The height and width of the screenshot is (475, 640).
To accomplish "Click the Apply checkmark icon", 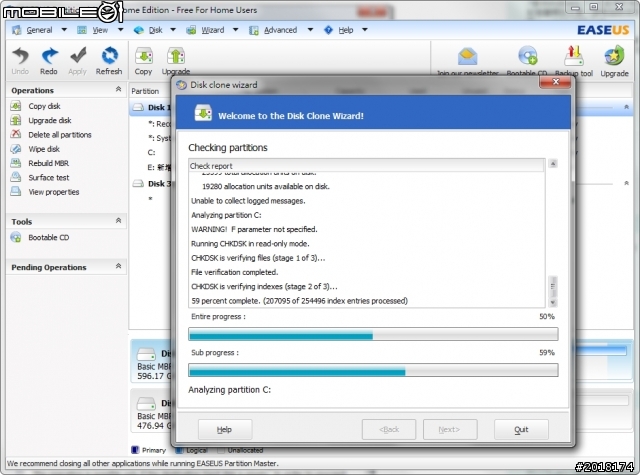I will tap(78, 56).
